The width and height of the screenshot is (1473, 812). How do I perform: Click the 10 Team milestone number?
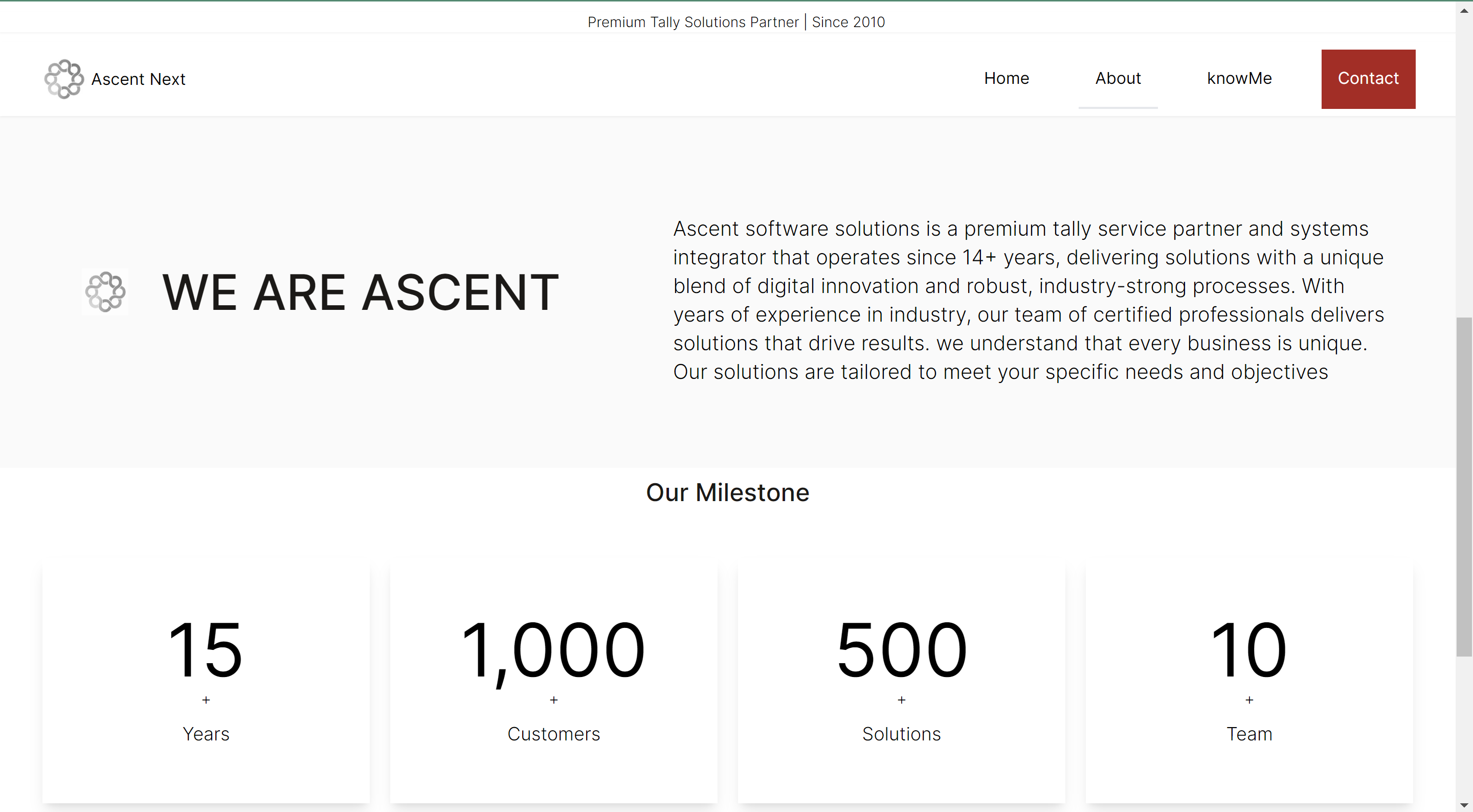(1249, 650)
